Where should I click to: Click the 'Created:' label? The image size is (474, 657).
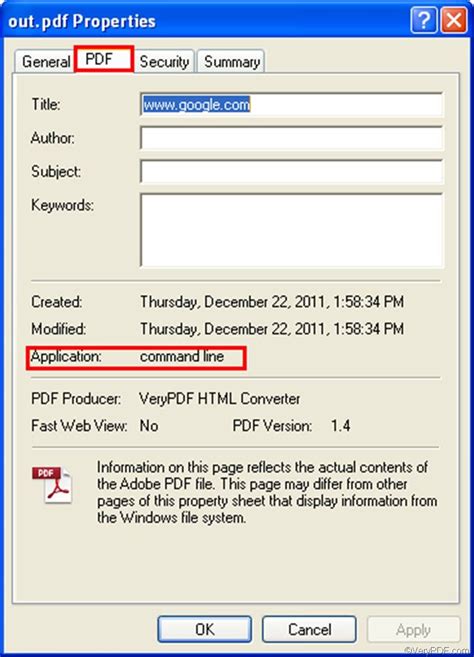coord(57,302)
